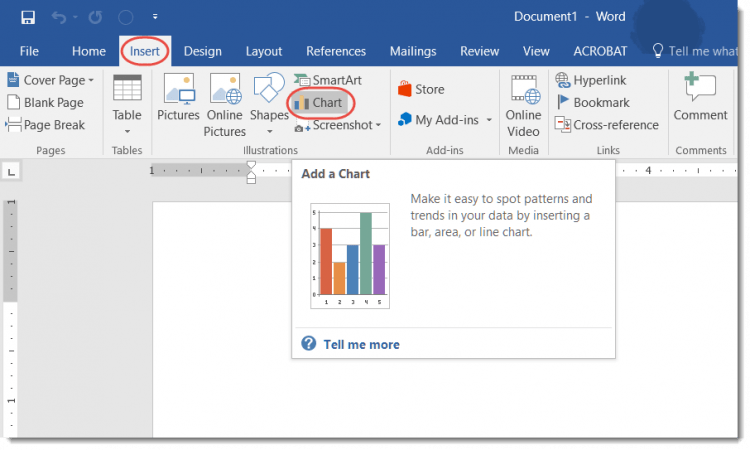Viewport: 750px width, 450px height.
Task: Open the Undo history dropdown arrow
Action: pyautogui.click(x=75, y=17)
